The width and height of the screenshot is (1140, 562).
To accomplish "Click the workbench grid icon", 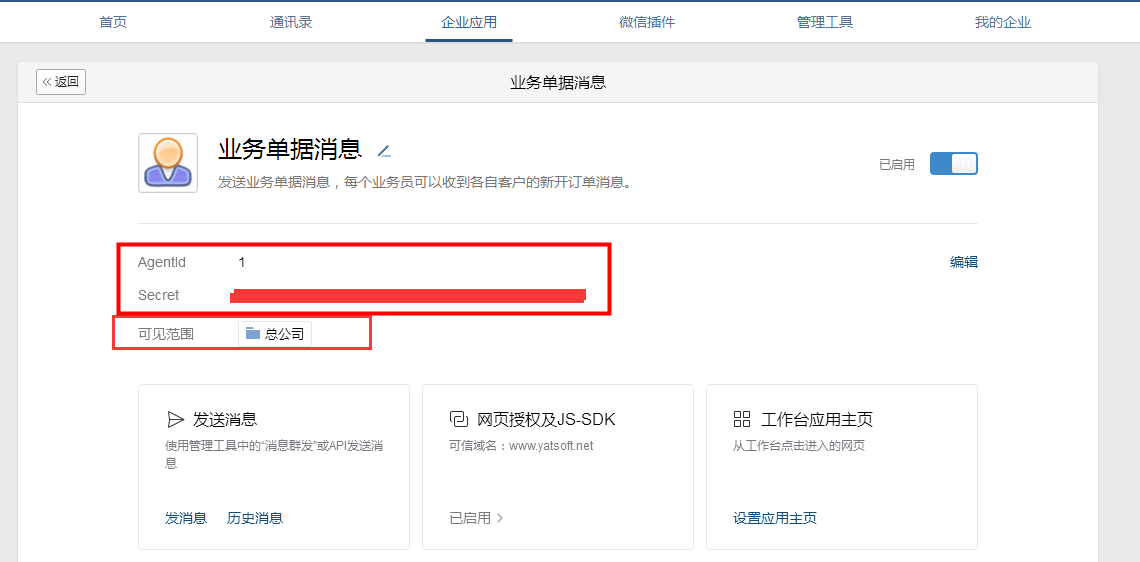I will [x=742, y=419].
